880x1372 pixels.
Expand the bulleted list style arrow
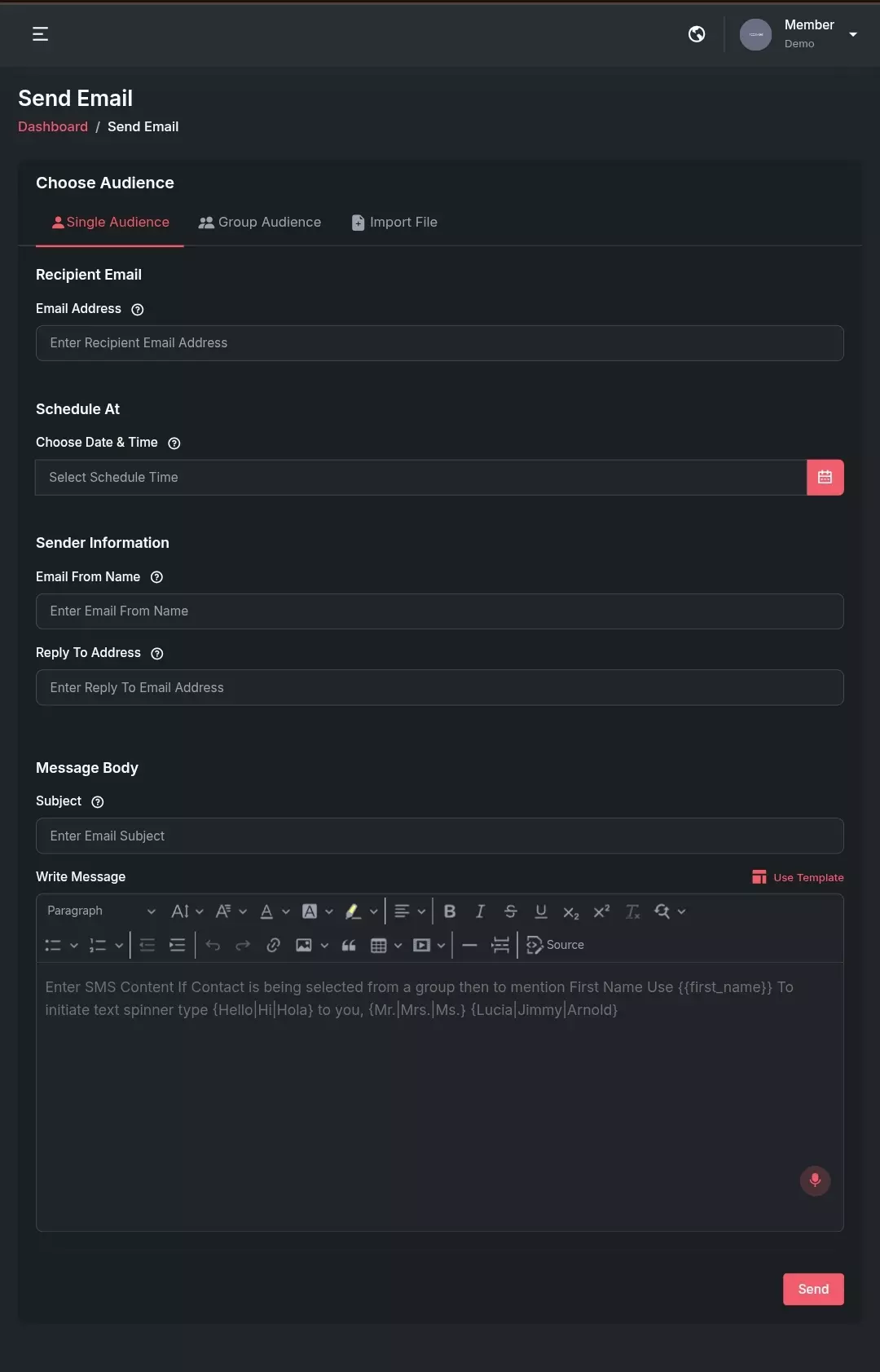tap(73, 946)
